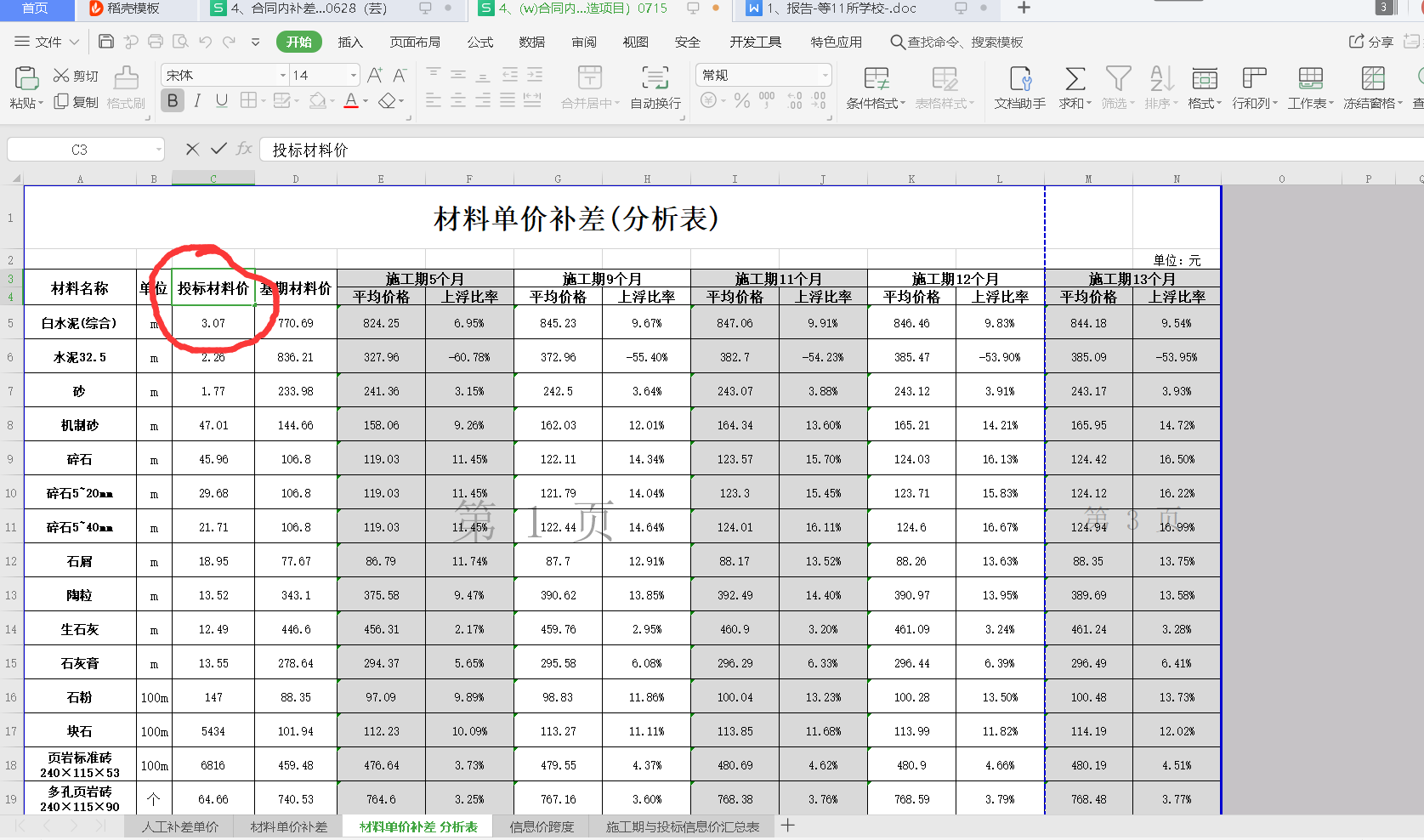Activate the 格式刷 format painter
The image size is (1424, 840).
126,88
